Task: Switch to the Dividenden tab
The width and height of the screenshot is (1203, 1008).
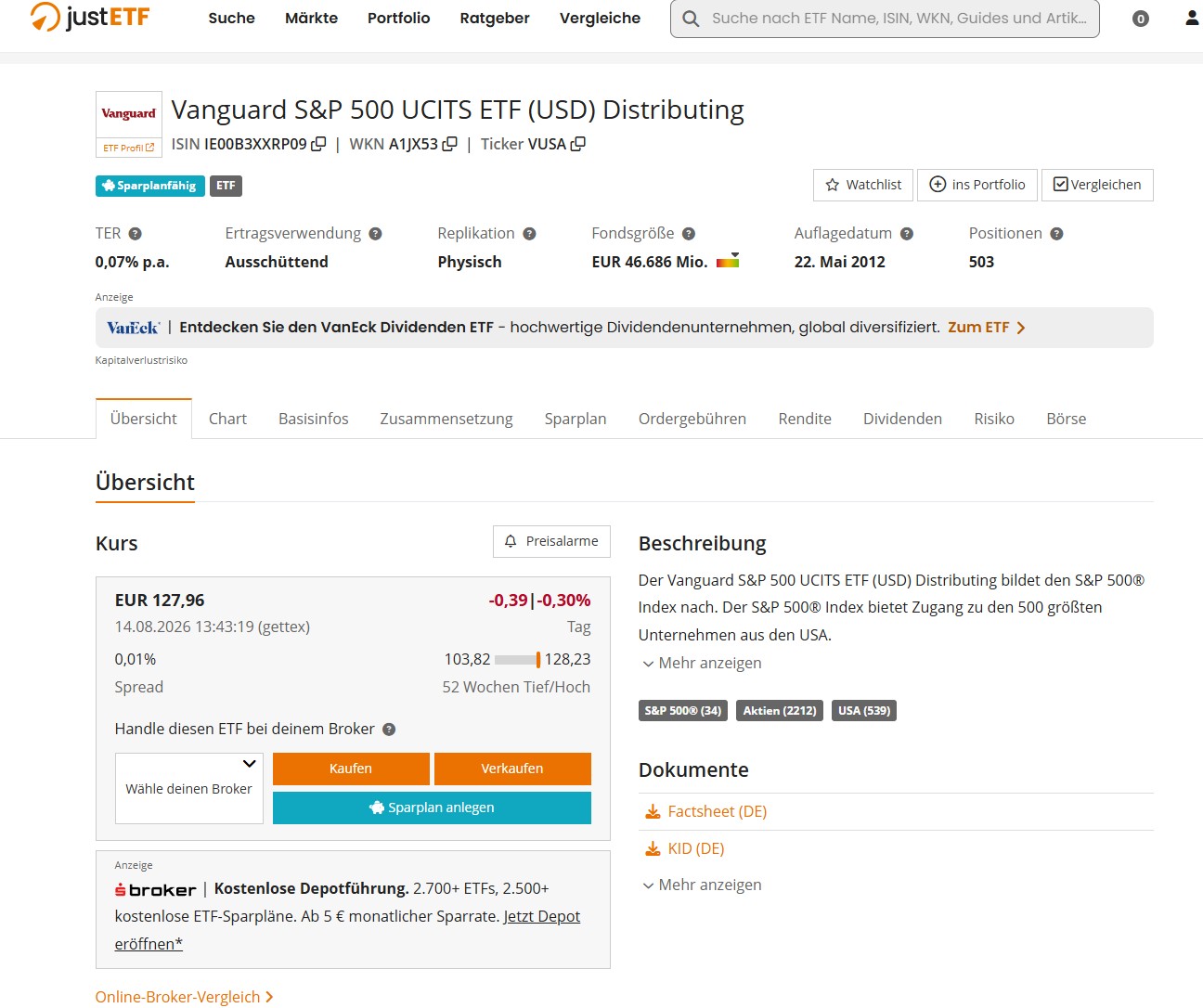Action: (x=902, y=419)
